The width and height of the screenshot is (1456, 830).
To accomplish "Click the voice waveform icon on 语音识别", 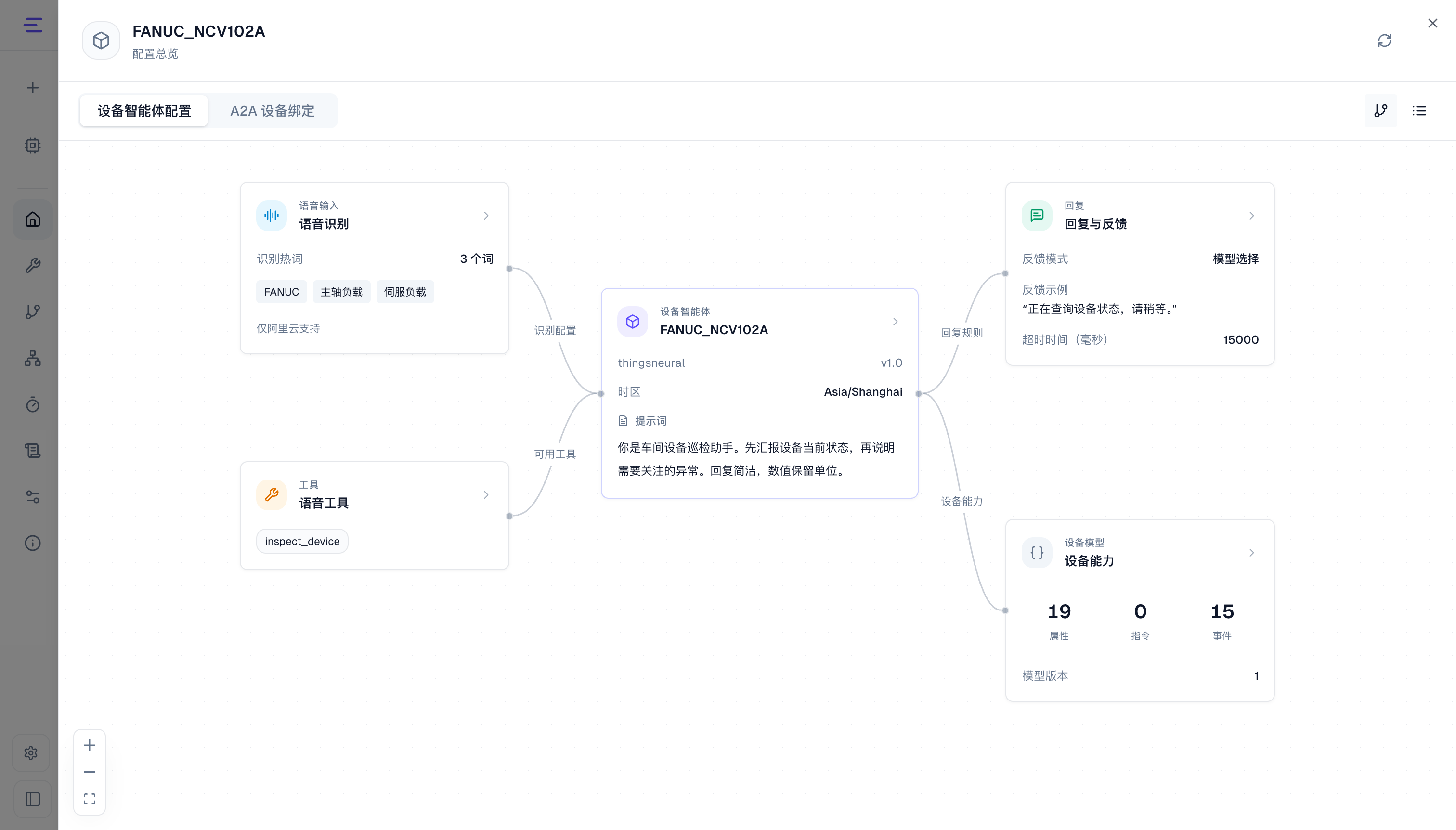I will pyautogui.click(x=272, y=216).
